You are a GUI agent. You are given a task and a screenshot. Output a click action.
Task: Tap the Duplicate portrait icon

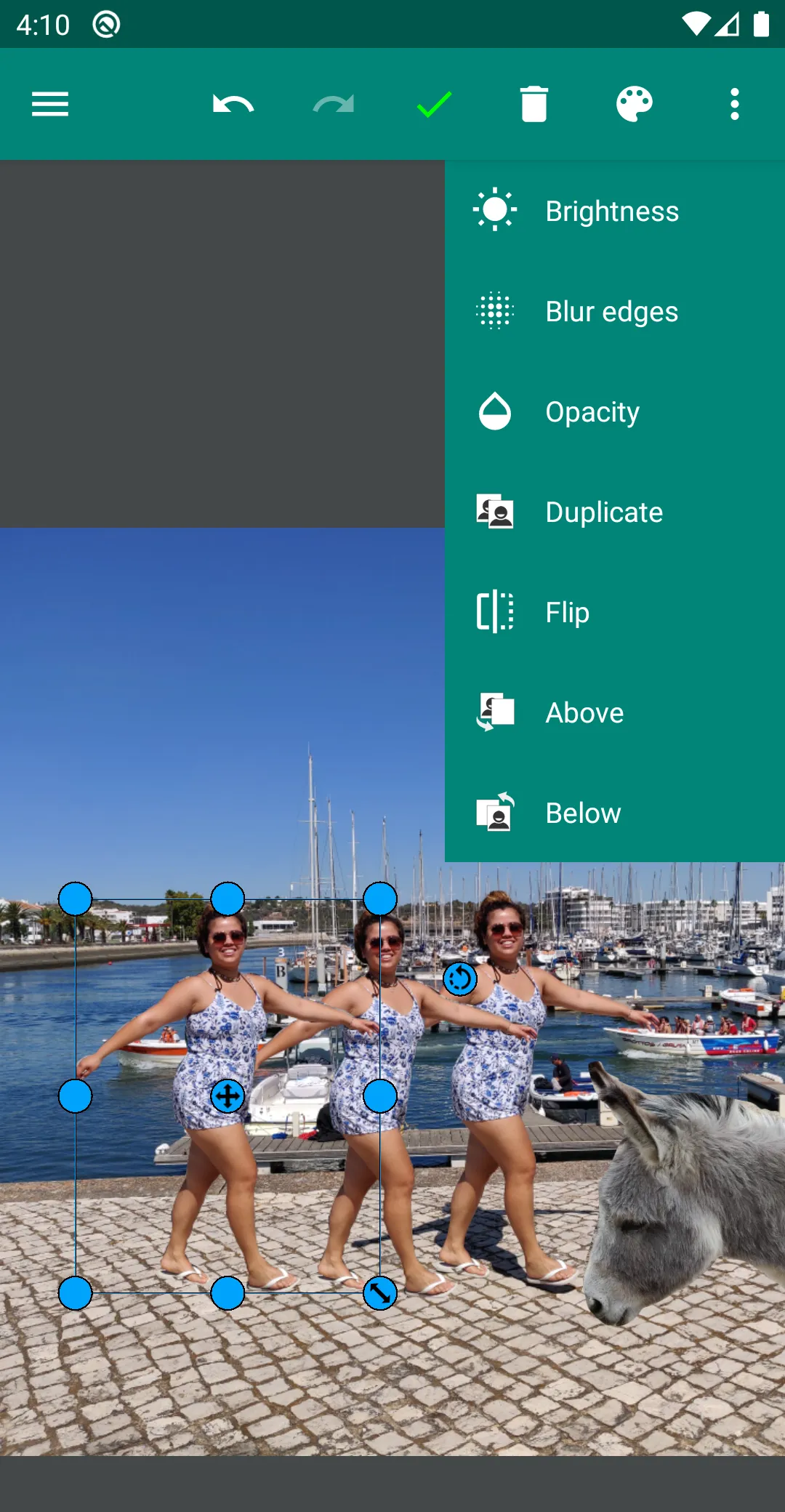tap(495, 512)
